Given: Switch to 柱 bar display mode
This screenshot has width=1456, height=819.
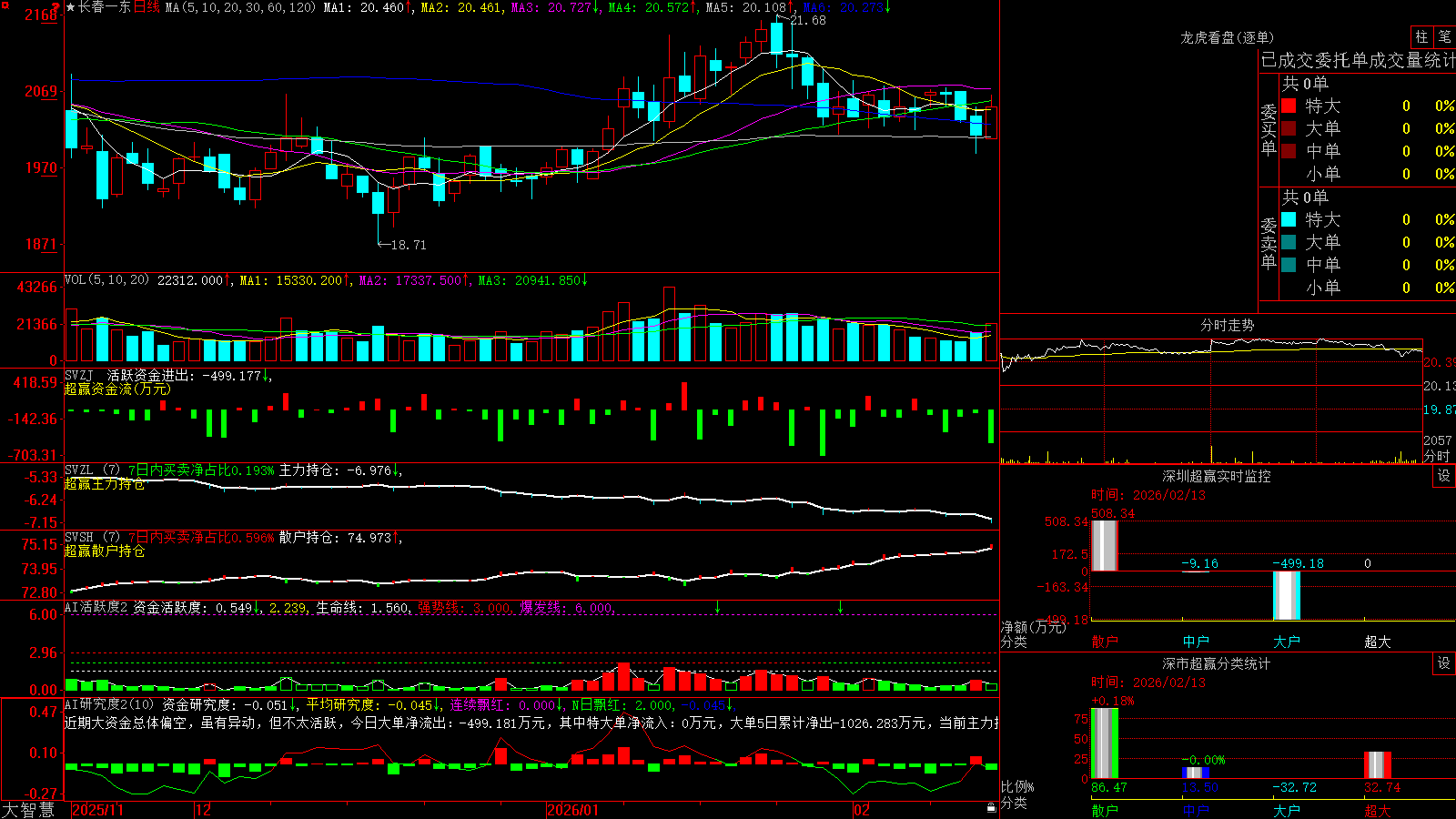Looking at the screenshot, I should [1421, 37].
